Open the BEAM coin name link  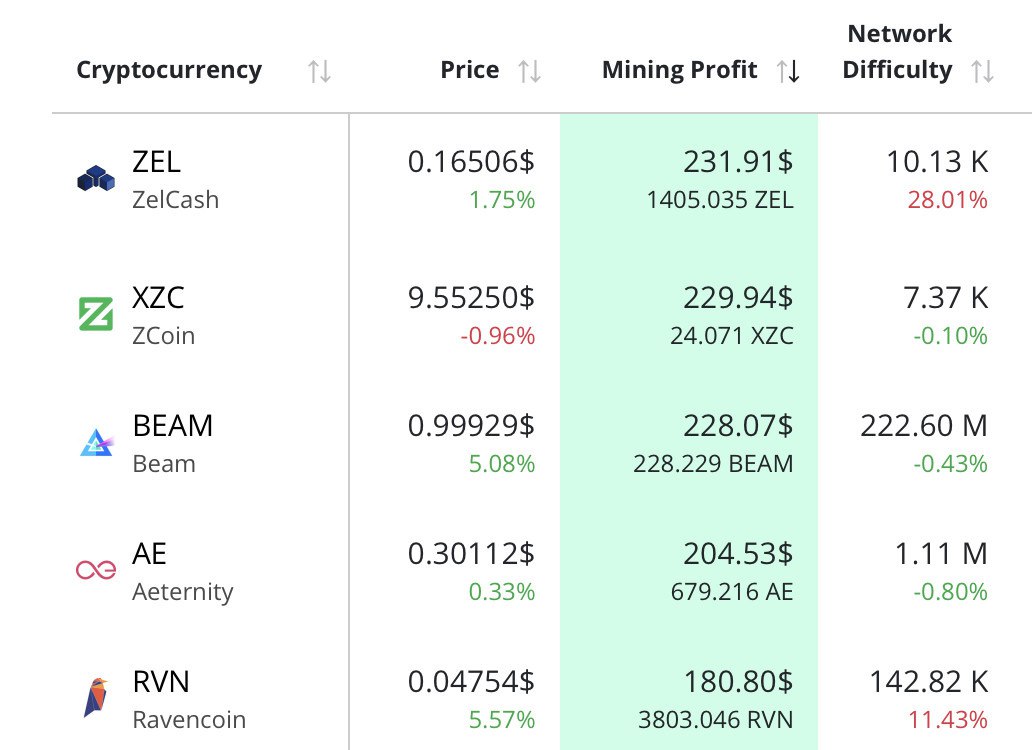point(173,426)
